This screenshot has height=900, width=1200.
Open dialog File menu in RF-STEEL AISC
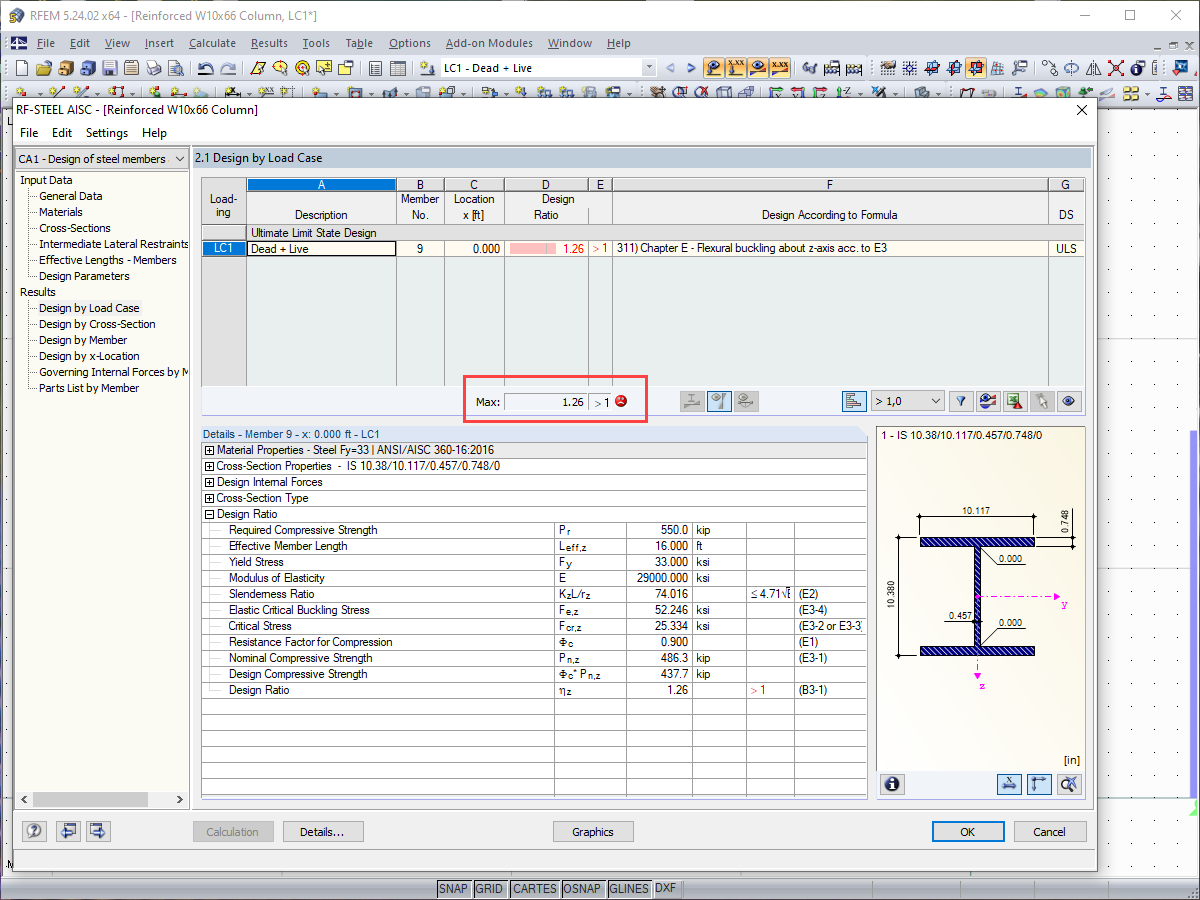pyautogui.click(x=29, y=133)
